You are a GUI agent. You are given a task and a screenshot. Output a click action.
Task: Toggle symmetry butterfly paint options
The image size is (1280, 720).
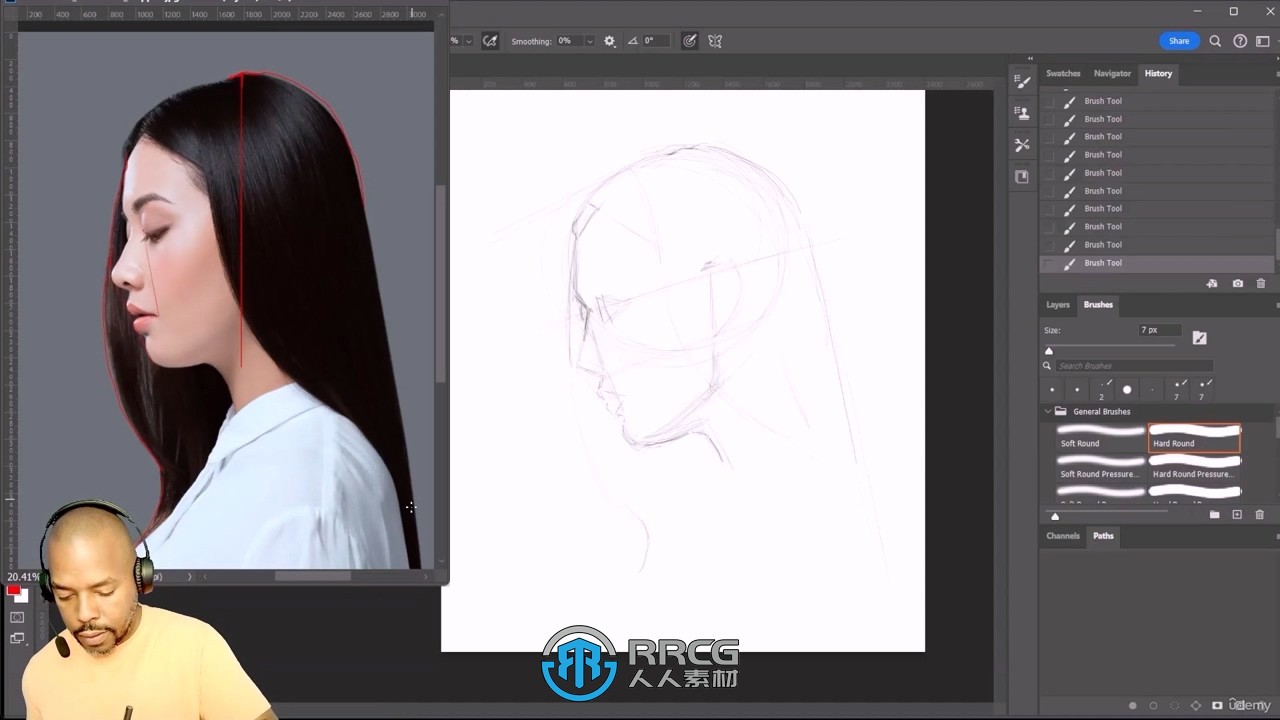coord(715,41)
